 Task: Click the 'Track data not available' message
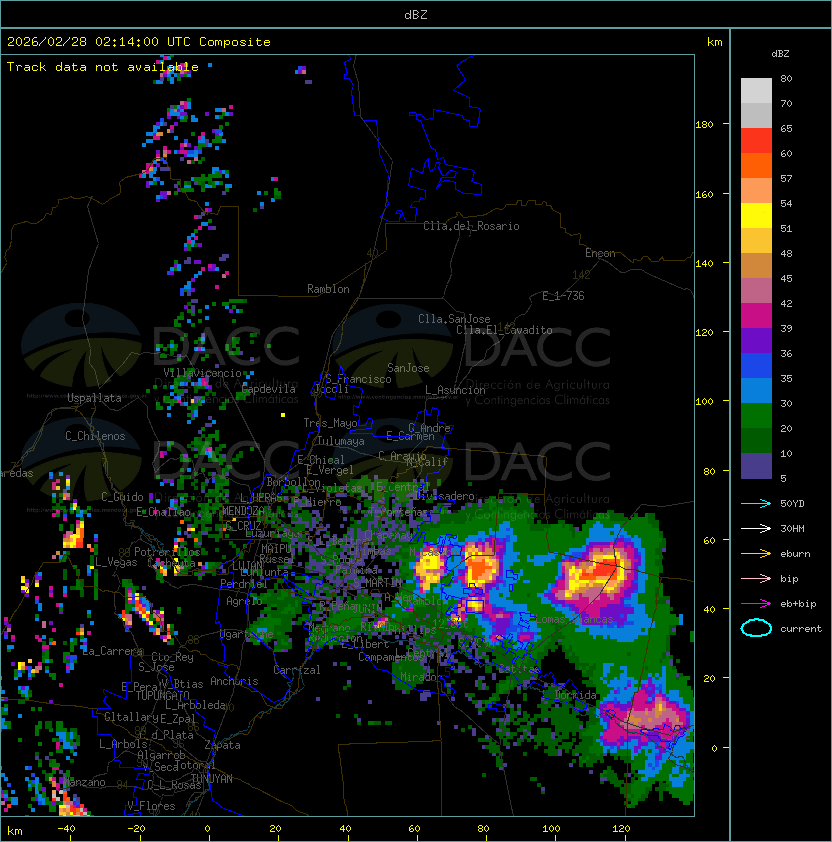103,67
